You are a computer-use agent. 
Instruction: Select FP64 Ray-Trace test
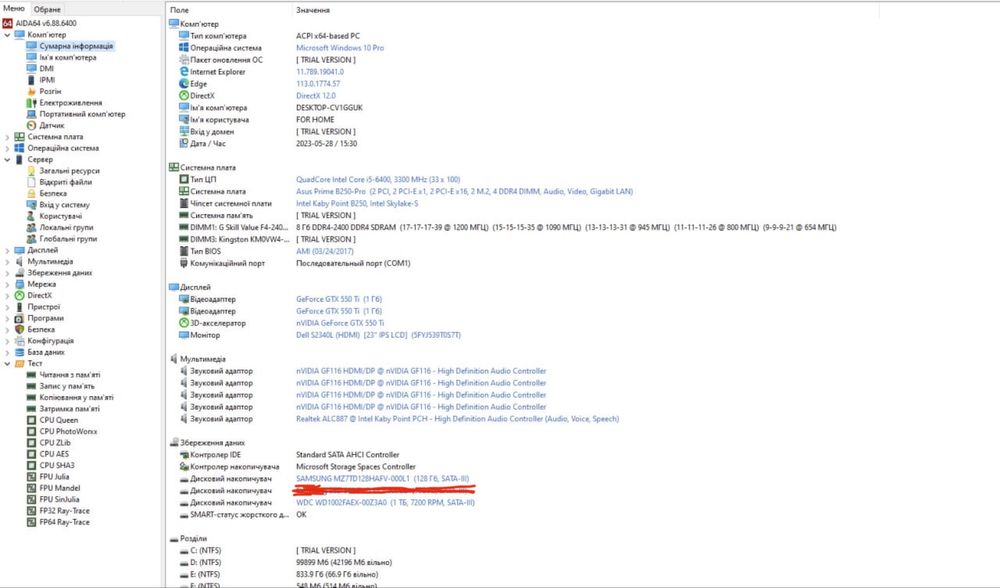(x=64, y=522)
